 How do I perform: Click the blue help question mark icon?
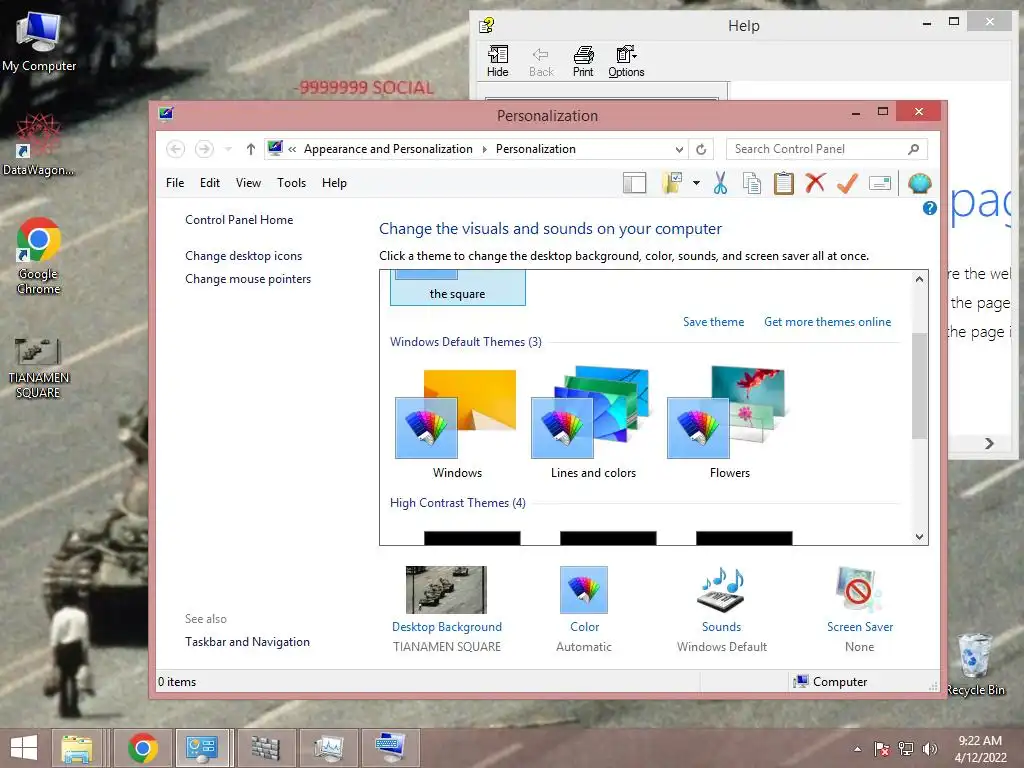[x=929, y=208]
